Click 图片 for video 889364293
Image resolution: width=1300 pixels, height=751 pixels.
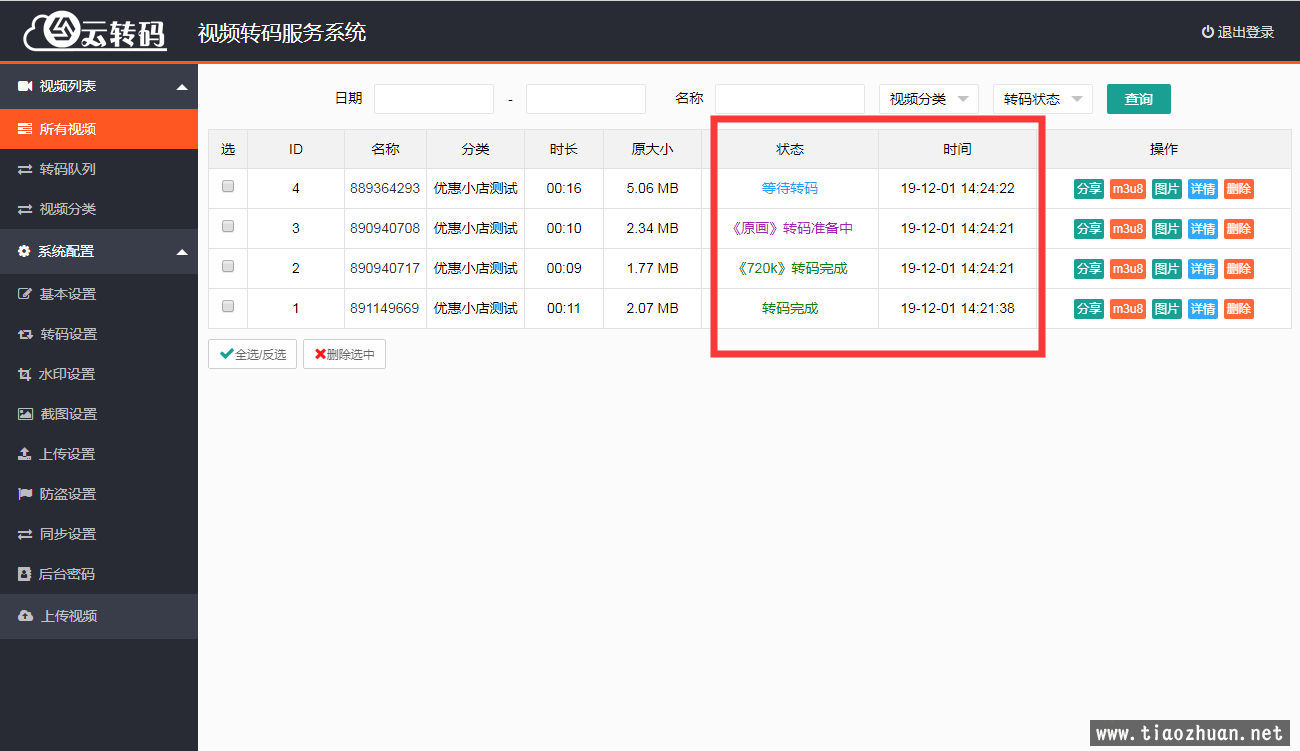pos(1167,188)
